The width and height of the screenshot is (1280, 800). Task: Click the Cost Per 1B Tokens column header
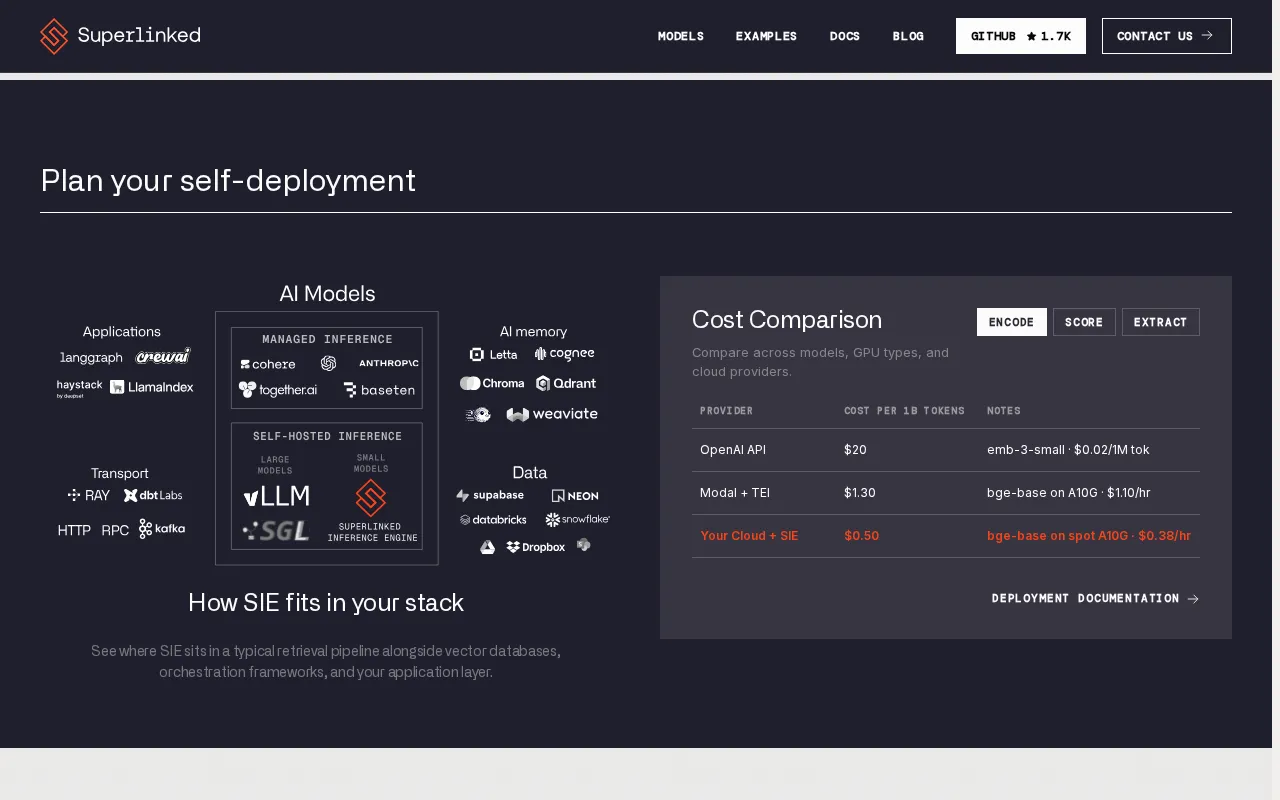tap(905, 411)
